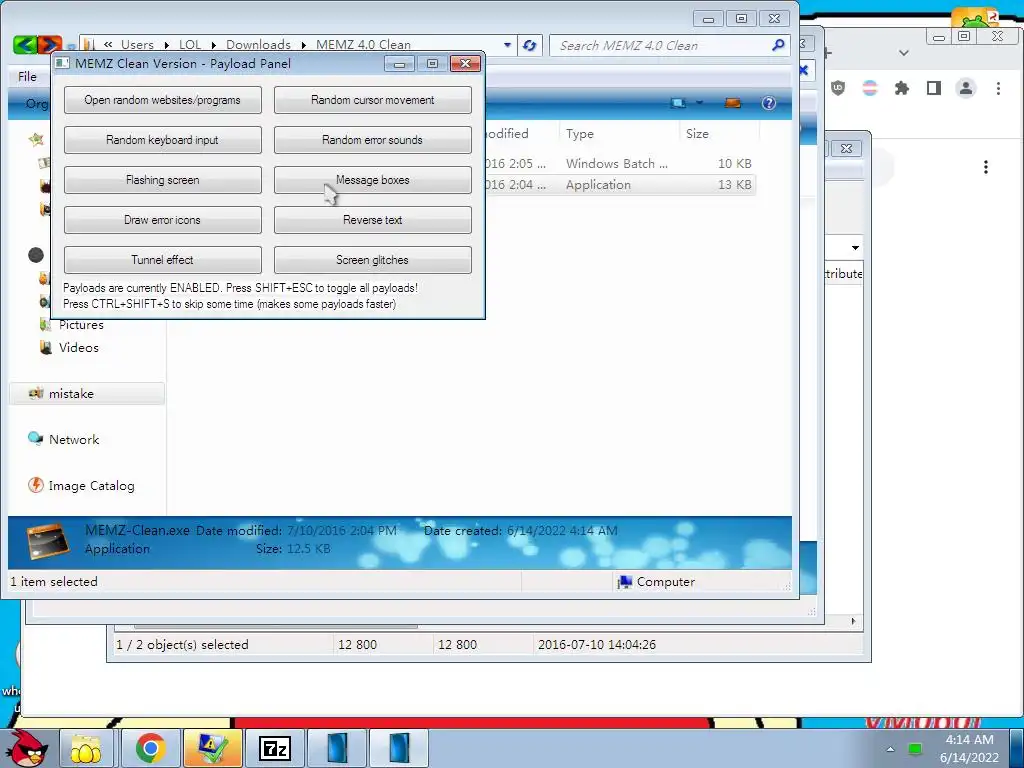Select LOL in the address breadcrumb
Viewport: 1024px width, 768px height.
pos(190,44)
